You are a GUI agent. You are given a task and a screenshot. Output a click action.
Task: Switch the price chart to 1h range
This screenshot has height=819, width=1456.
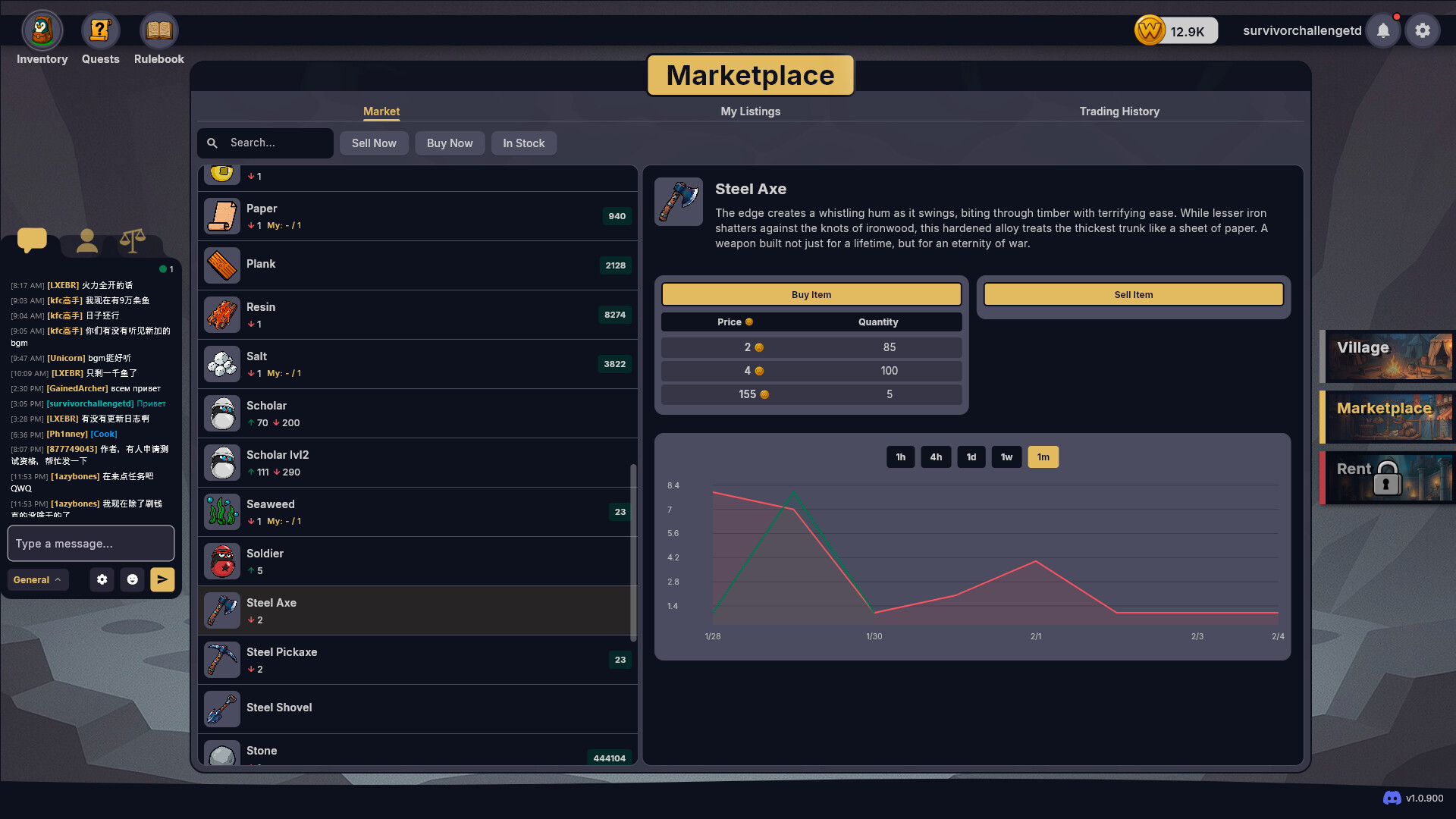900,457
